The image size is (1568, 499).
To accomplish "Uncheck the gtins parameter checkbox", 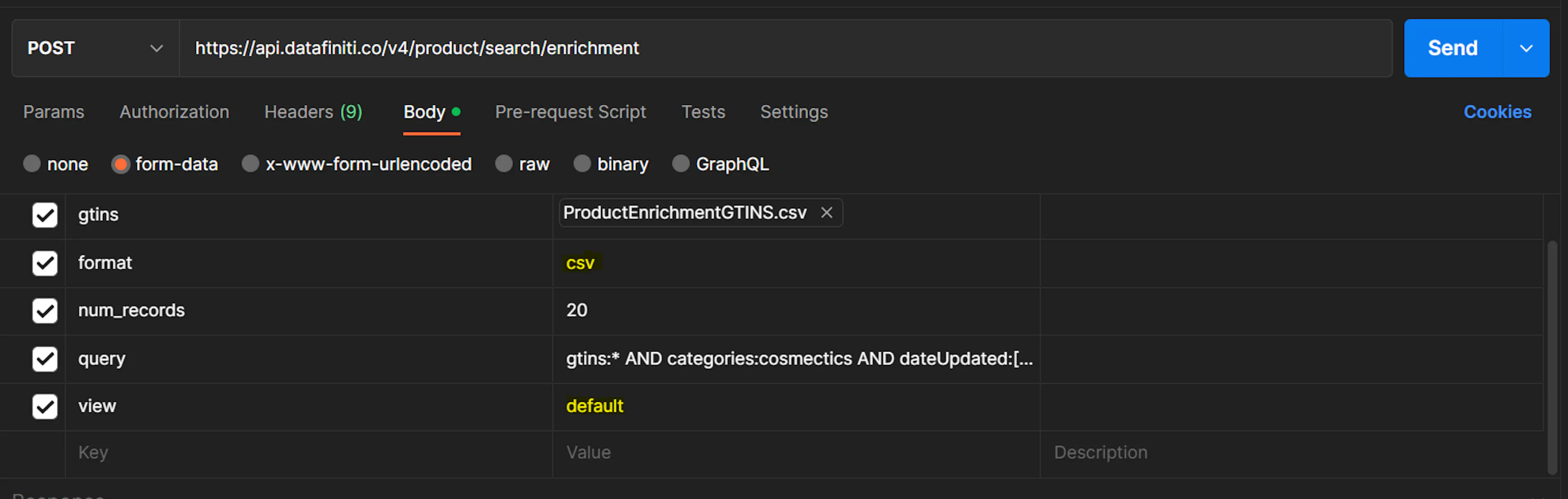I will coord(45,215).
